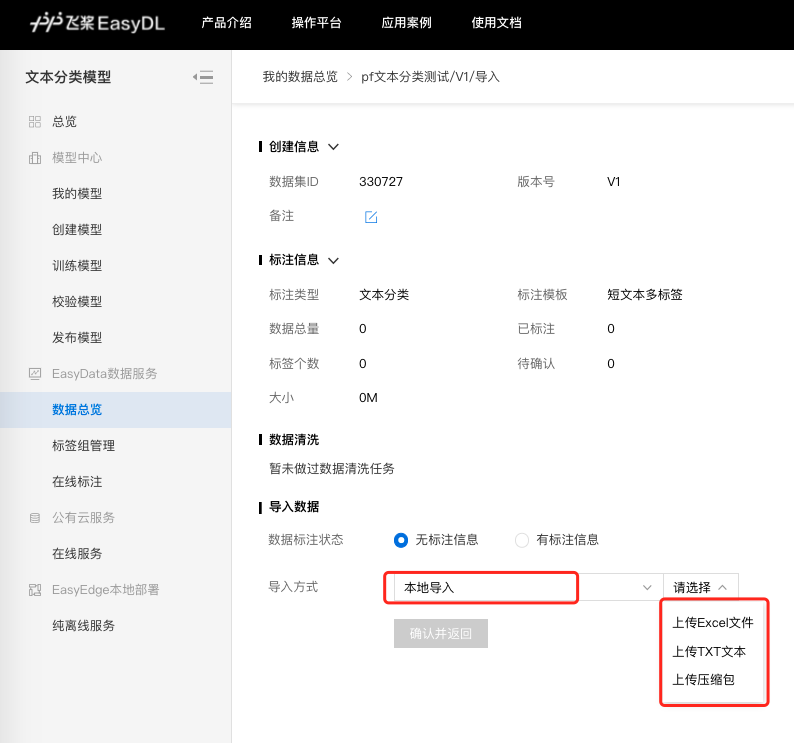Viewport: 794px width, 743px height.
Task: Choose 上传压缩包 option
Action: [x=704, y=680]
